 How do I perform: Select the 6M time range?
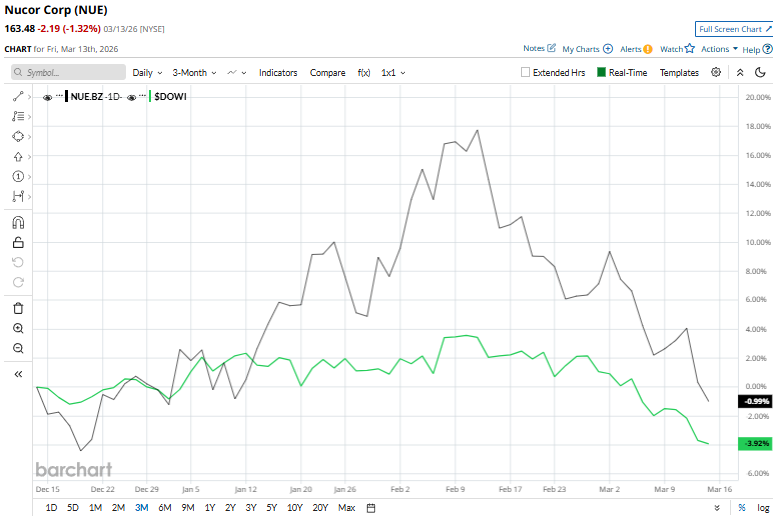[x=165, y=508]
